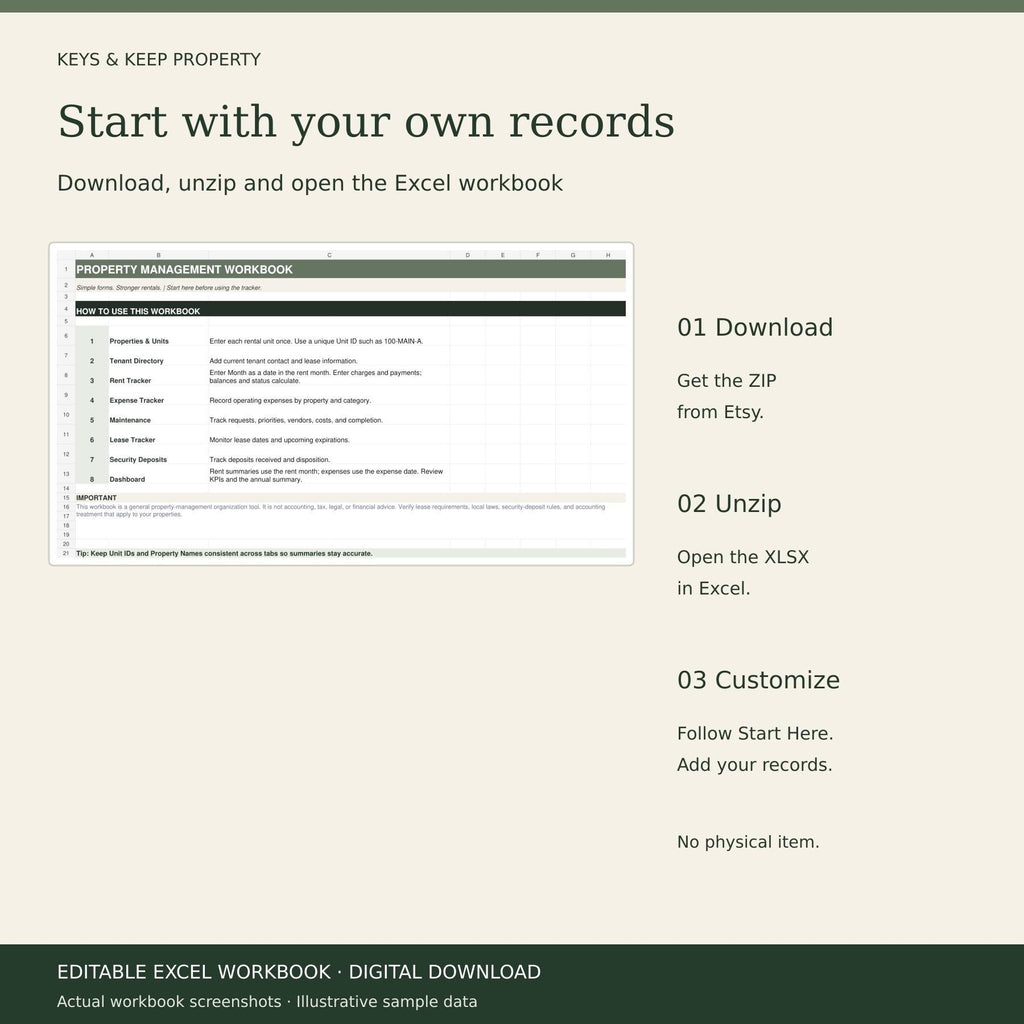This screenshot has width=1024, height=1024.
Task: Click 'Track deposits received and disposition' text
Action: pyautogui.click(x=270, y=459)
